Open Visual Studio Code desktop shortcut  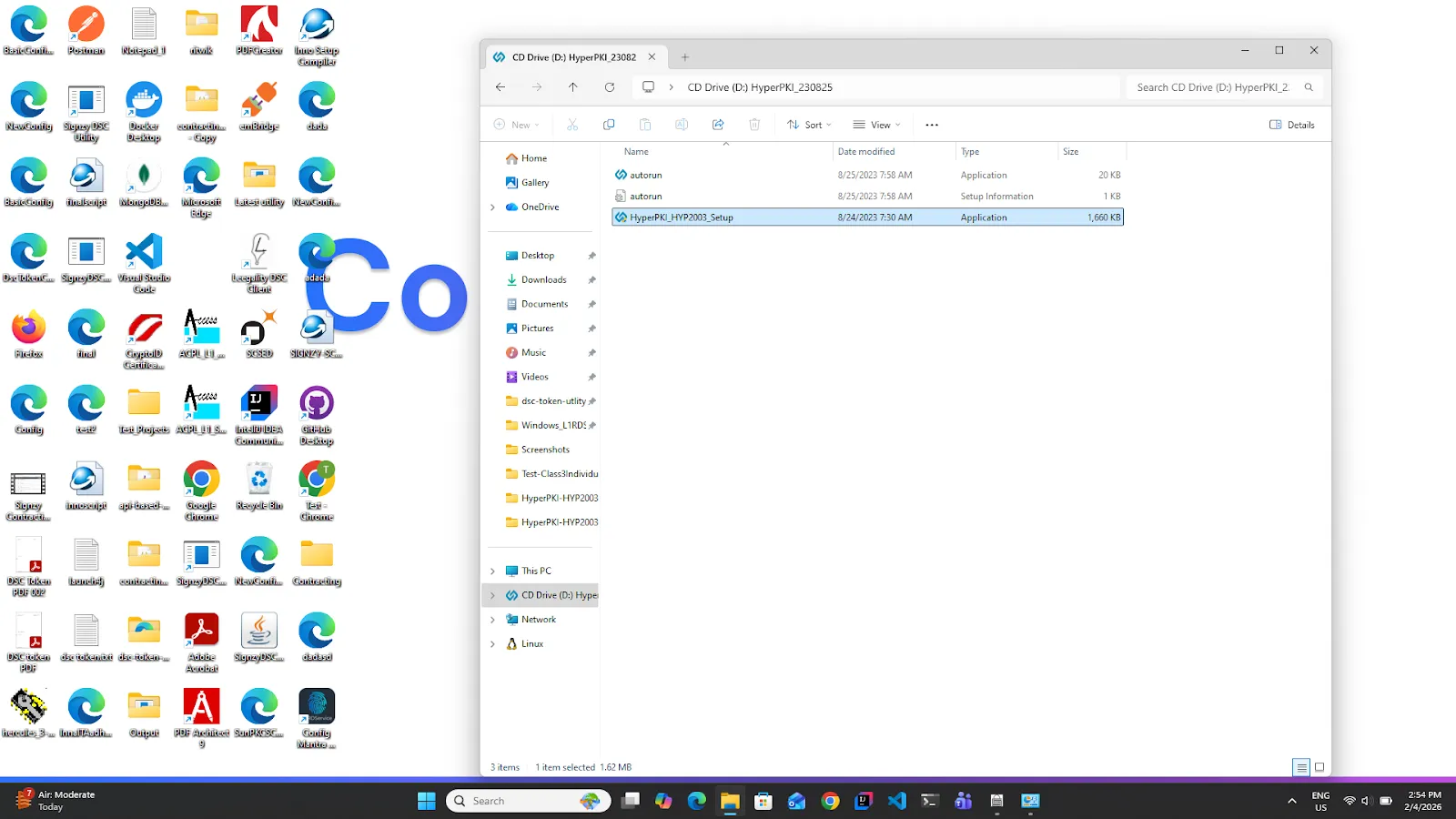click(x=144, y=263)
